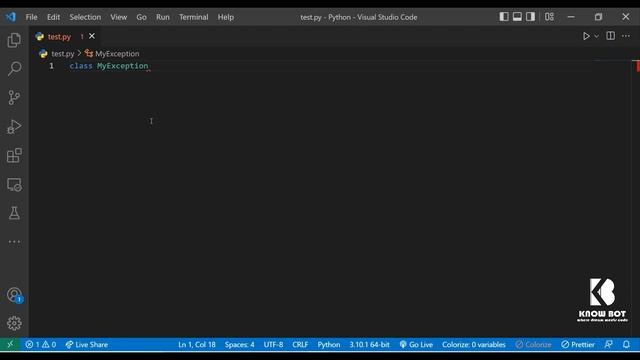Open the Search view

point(14,69)
